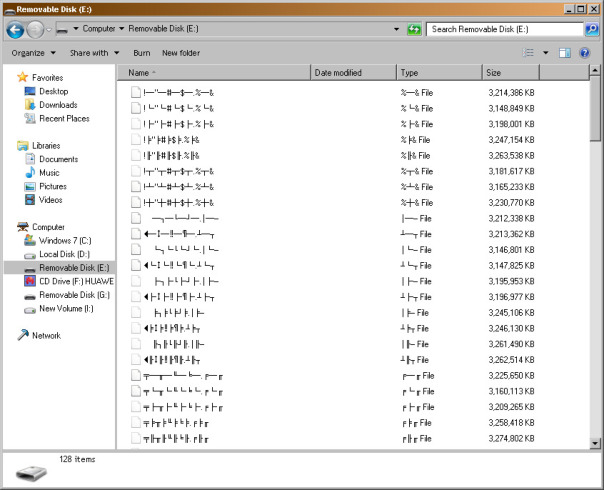Open the Share with menu
This screenshot has width=604, height=490.
(94, 53)
